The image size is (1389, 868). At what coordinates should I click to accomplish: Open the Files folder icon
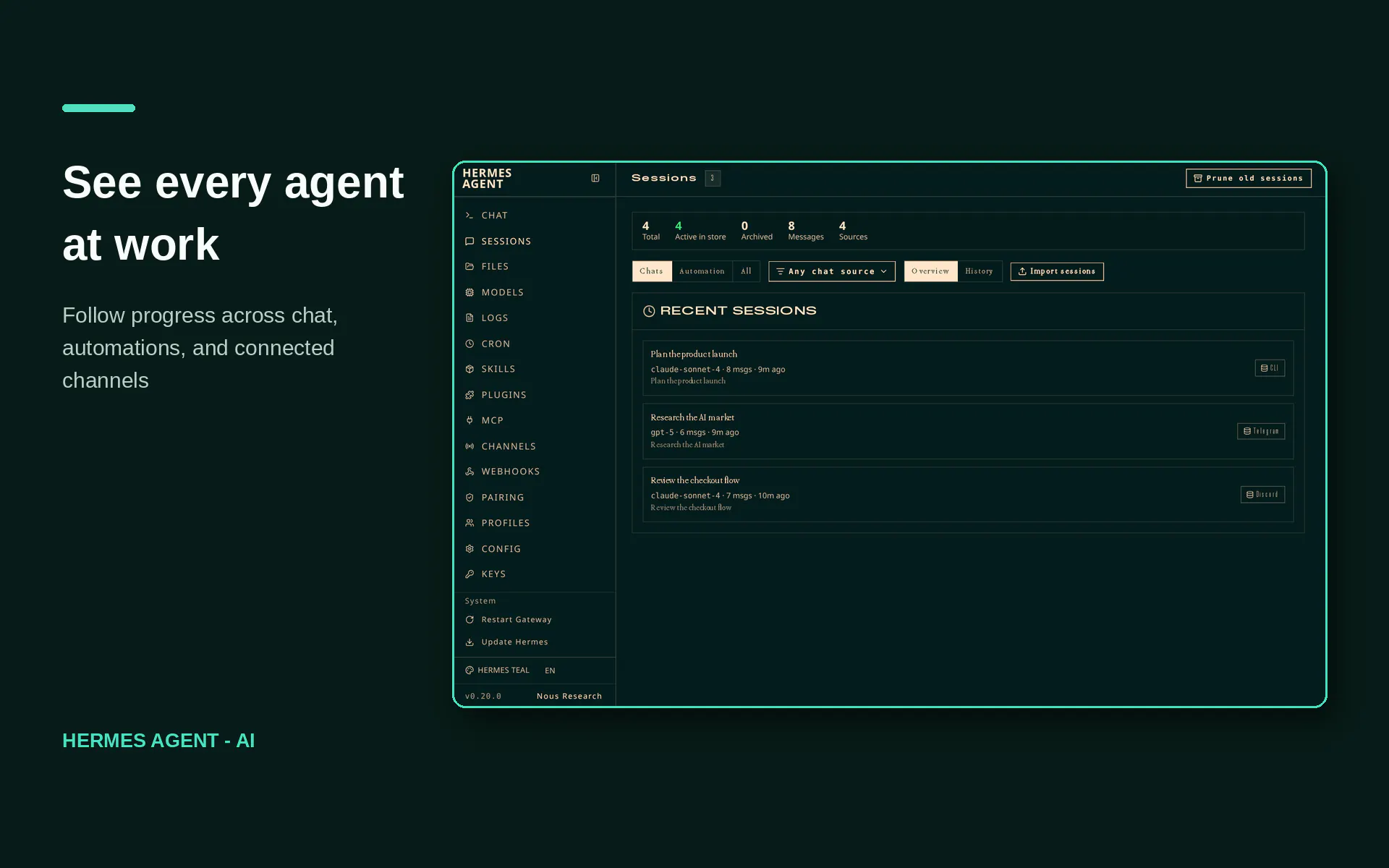click(x=470, y=266)
